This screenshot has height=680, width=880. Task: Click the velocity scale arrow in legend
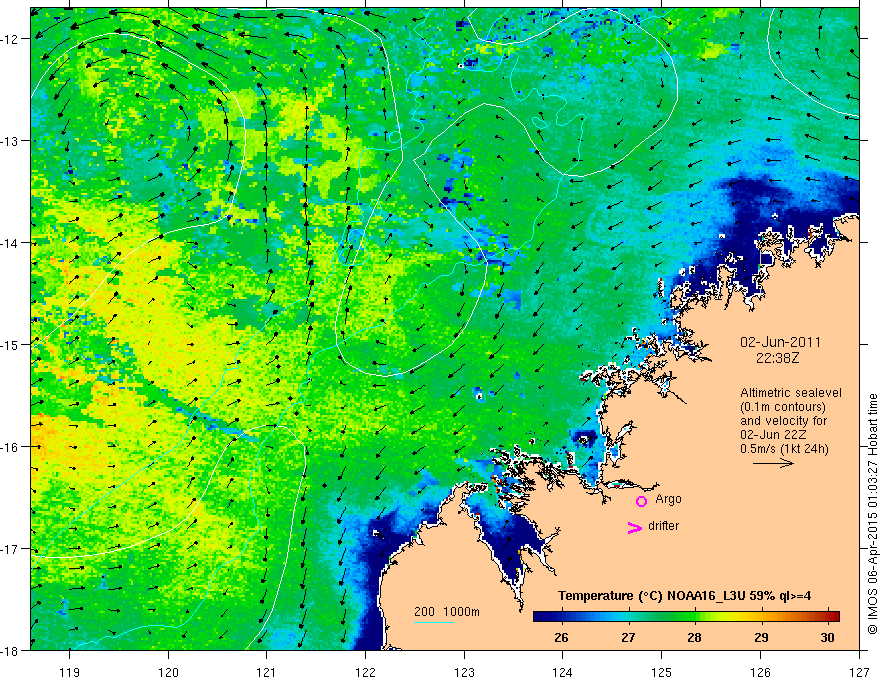click(773, 463)
